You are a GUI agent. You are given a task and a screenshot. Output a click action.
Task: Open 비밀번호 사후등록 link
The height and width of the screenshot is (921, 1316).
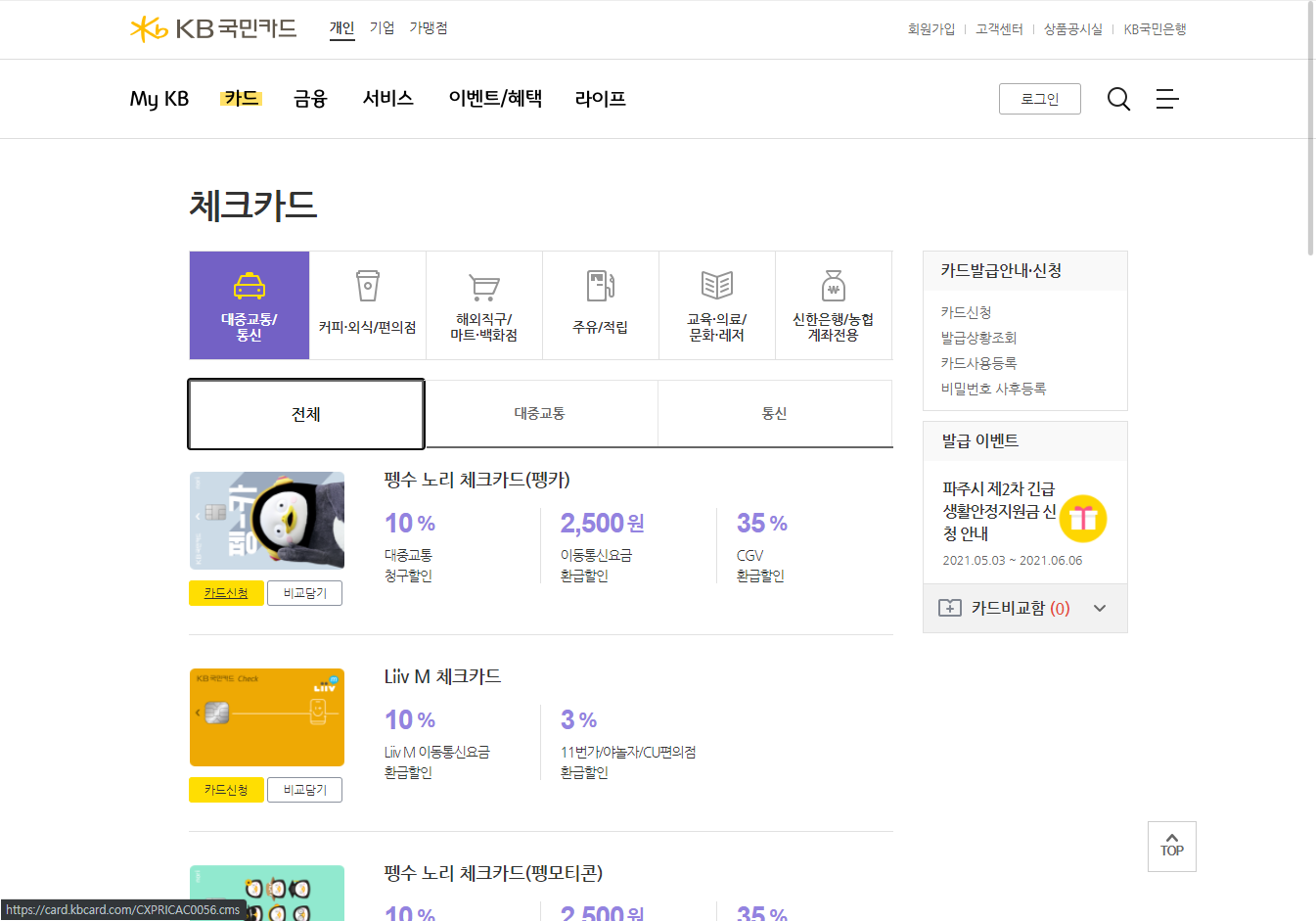993,389
